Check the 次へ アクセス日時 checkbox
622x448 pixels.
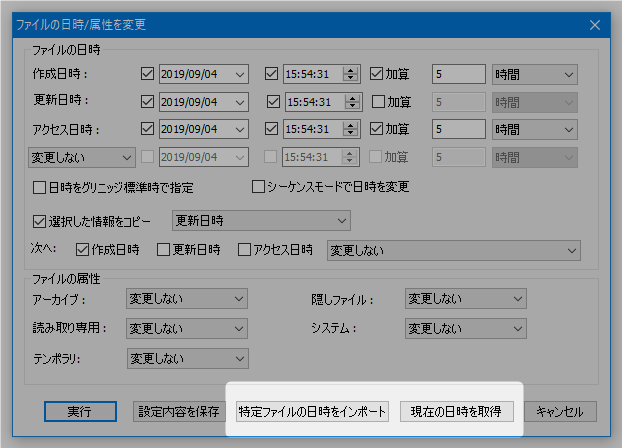pyautogui.click(x=244, y=250)
